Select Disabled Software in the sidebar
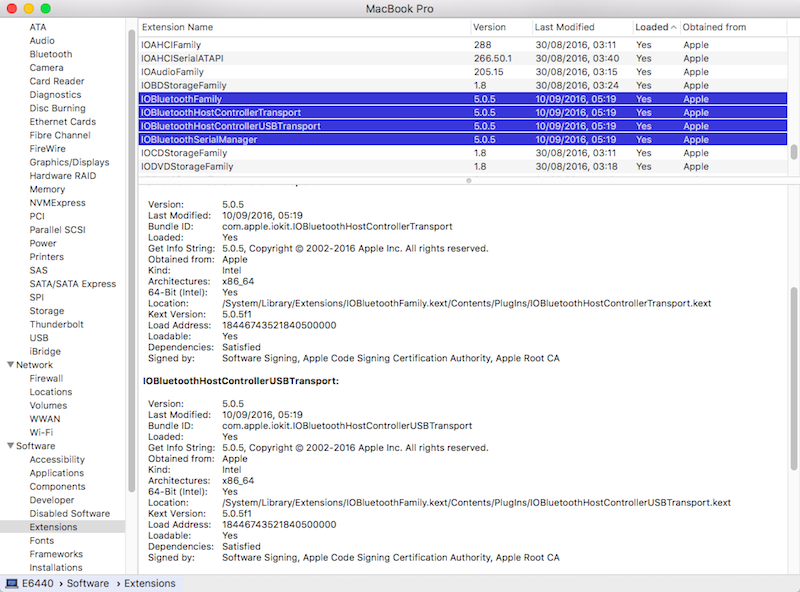The image size is (800, 592). click(69, 513)
